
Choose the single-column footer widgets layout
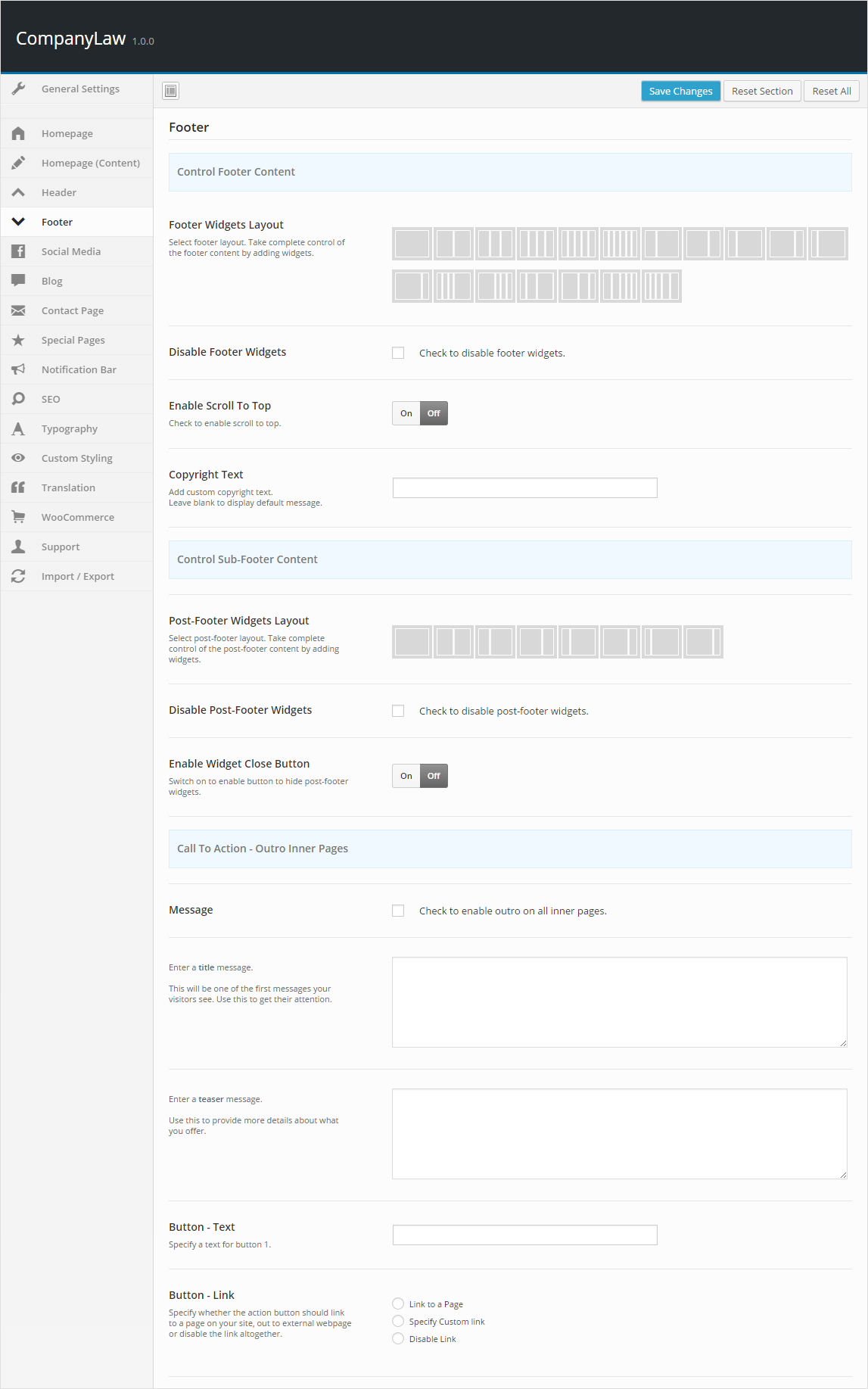point(412,244)
